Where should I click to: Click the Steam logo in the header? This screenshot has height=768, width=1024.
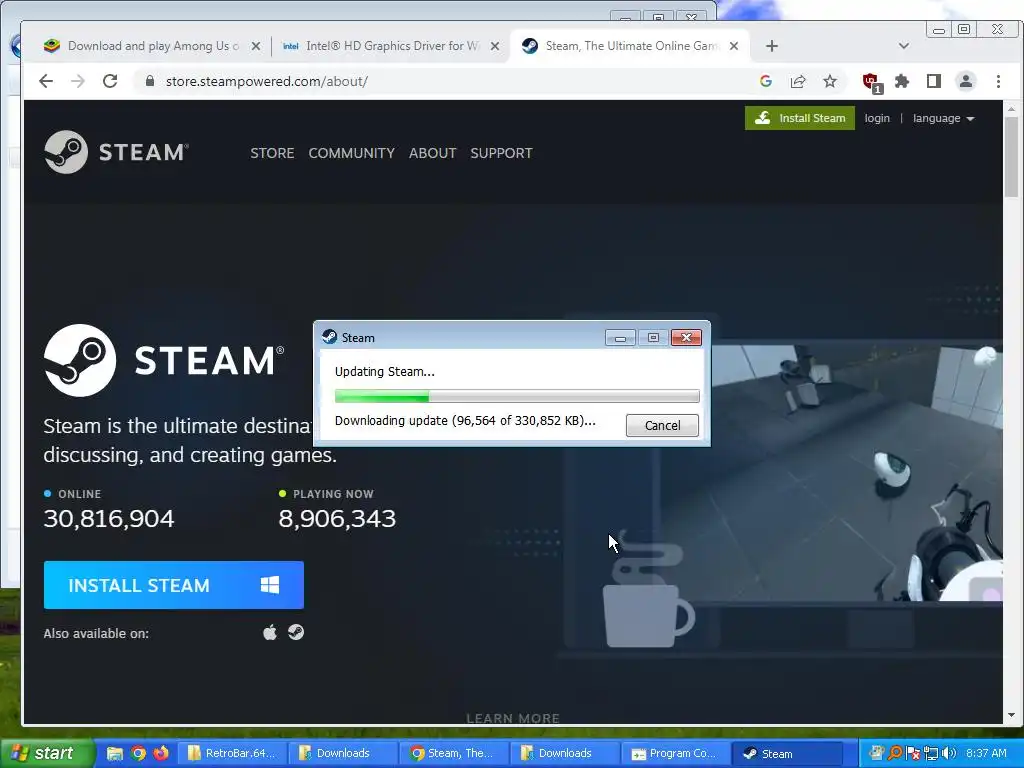point(116,152)
